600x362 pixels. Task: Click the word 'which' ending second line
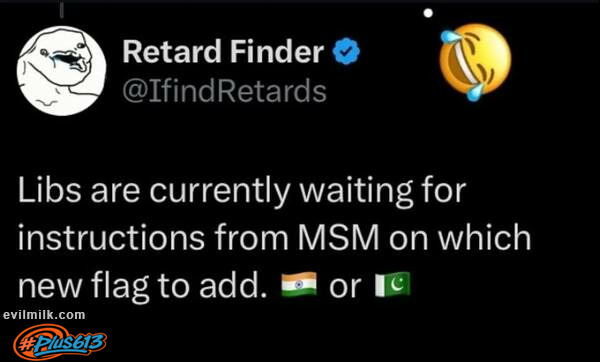tap(484, 237)
